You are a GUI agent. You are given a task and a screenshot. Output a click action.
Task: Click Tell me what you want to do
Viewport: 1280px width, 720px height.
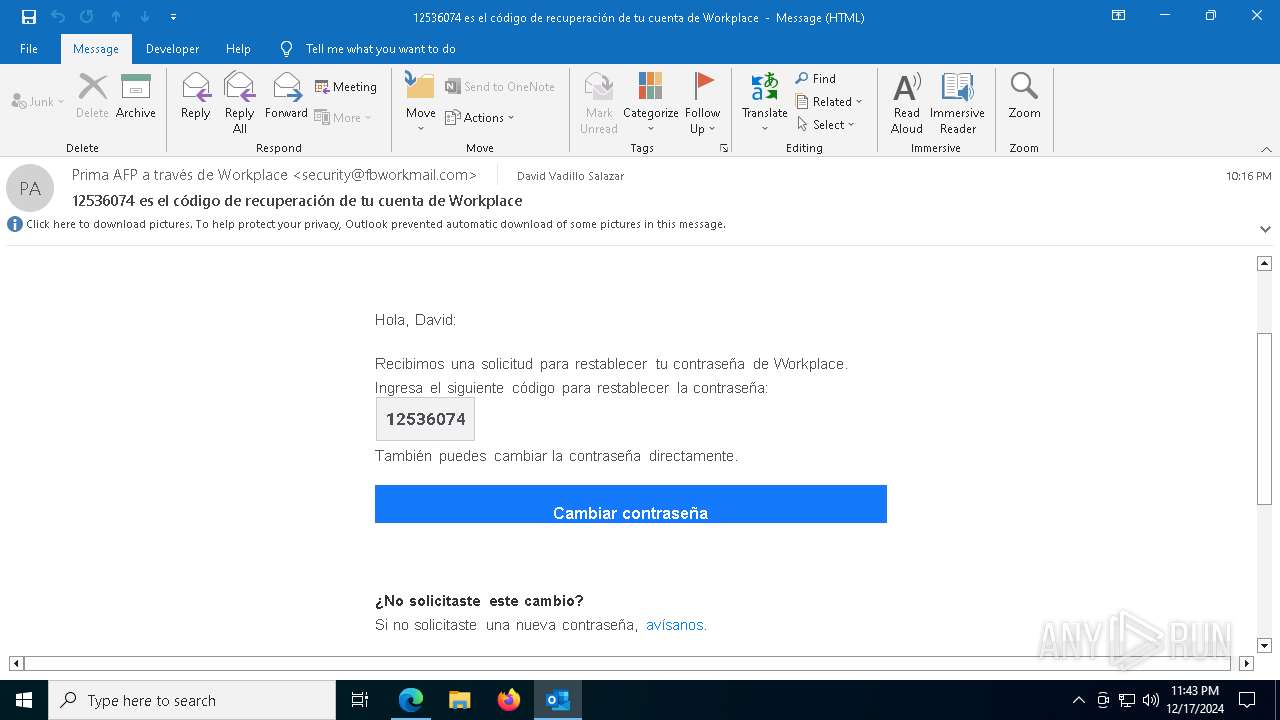(x=380, y=49)
